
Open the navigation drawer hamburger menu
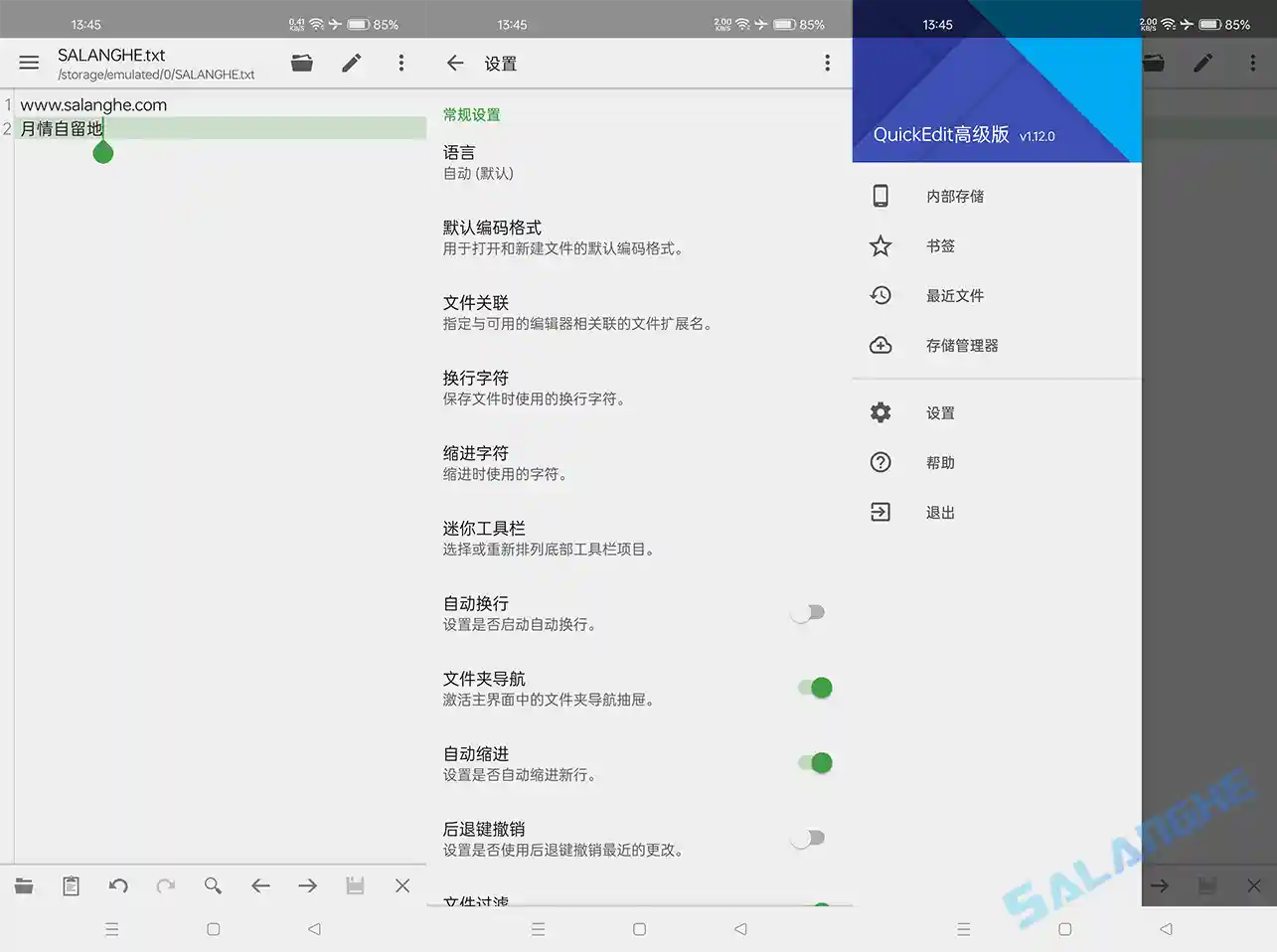pyautogui.click(x=28, y=62)
